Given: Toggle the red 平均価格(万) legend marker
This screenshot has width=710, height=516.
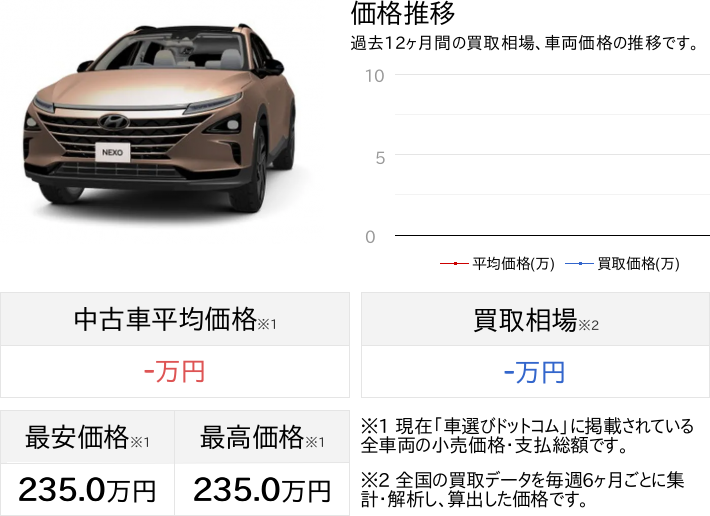Looking at the screenshot, I should click(455, 263).
